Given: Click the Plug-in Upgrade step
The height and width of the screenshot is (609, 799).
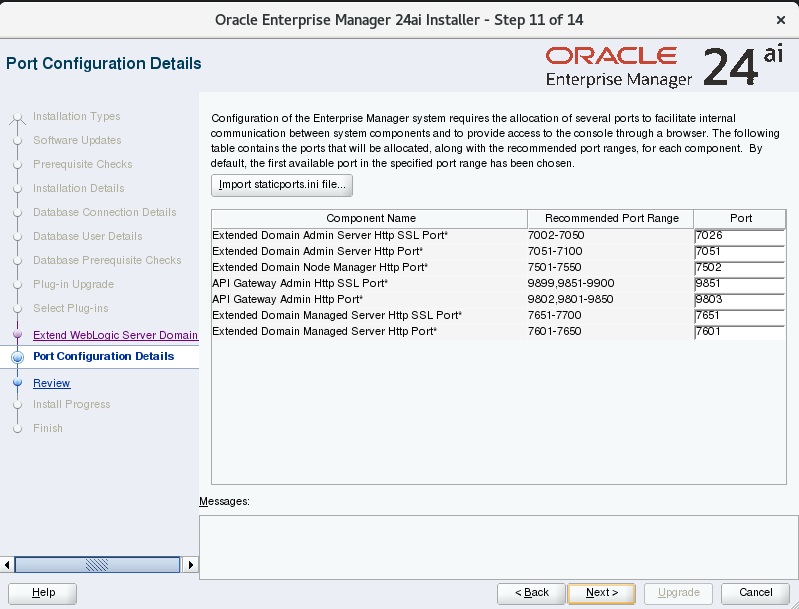Looking at the screenshot, I should pos(73,284).
